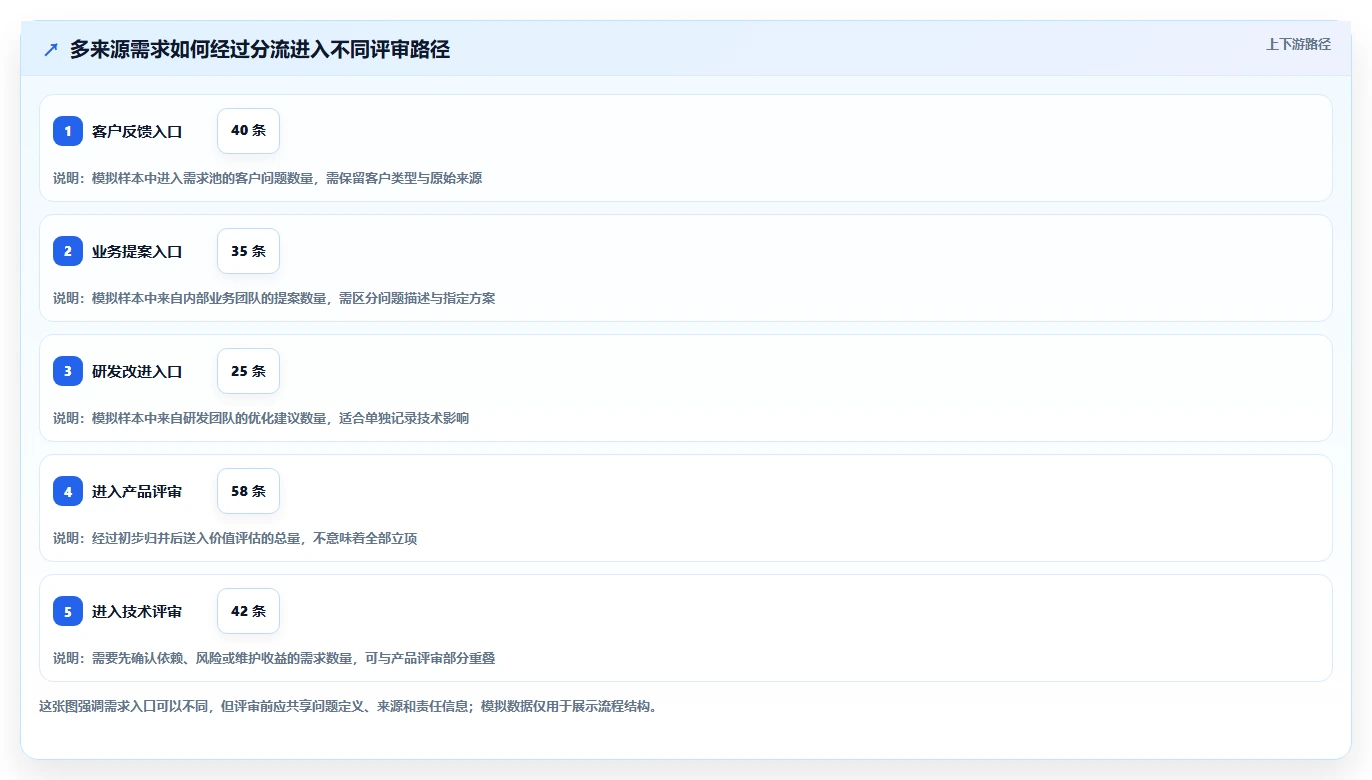
Task: Click the footer note starting 这张图强调需求入口
Action: tap(349, 706)
